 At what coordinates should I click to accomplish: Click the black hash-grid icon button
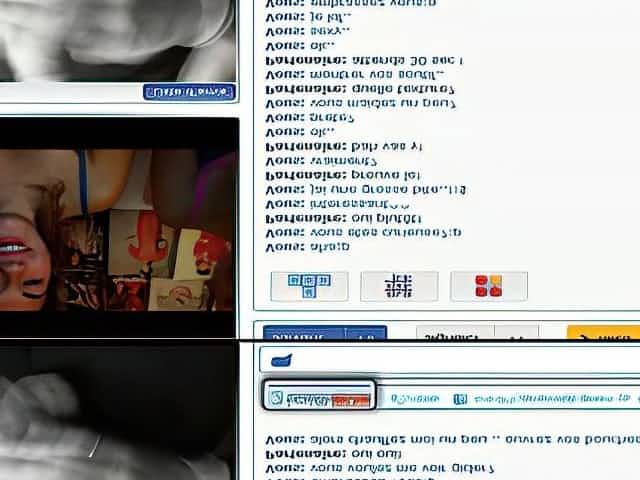coord(398,286)
